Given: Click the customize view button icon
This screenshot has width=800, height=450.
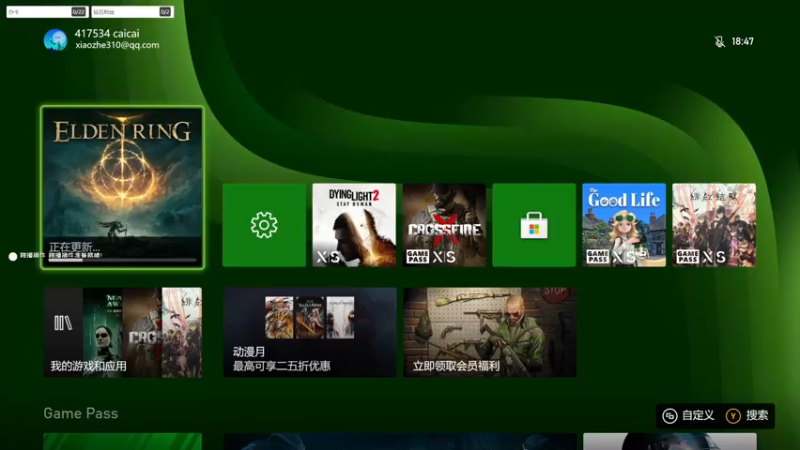Looking at the screenshot, I should (669, 416).
